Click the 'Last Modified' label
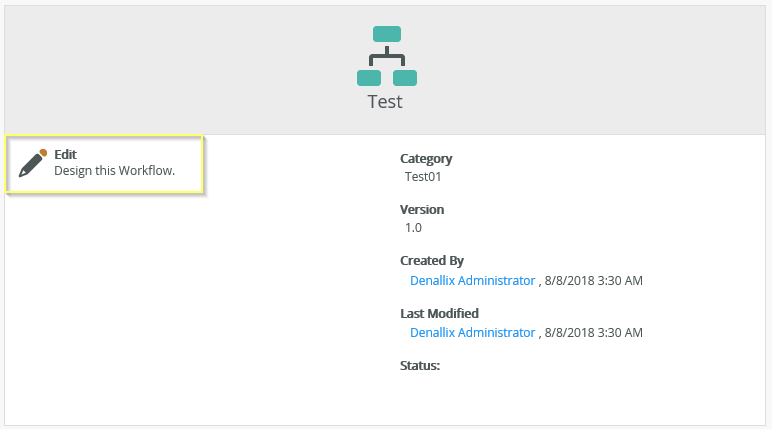Image resolution: width=772 pixels, height=429 pixels. pyautogui.click(x=439, y=313)
